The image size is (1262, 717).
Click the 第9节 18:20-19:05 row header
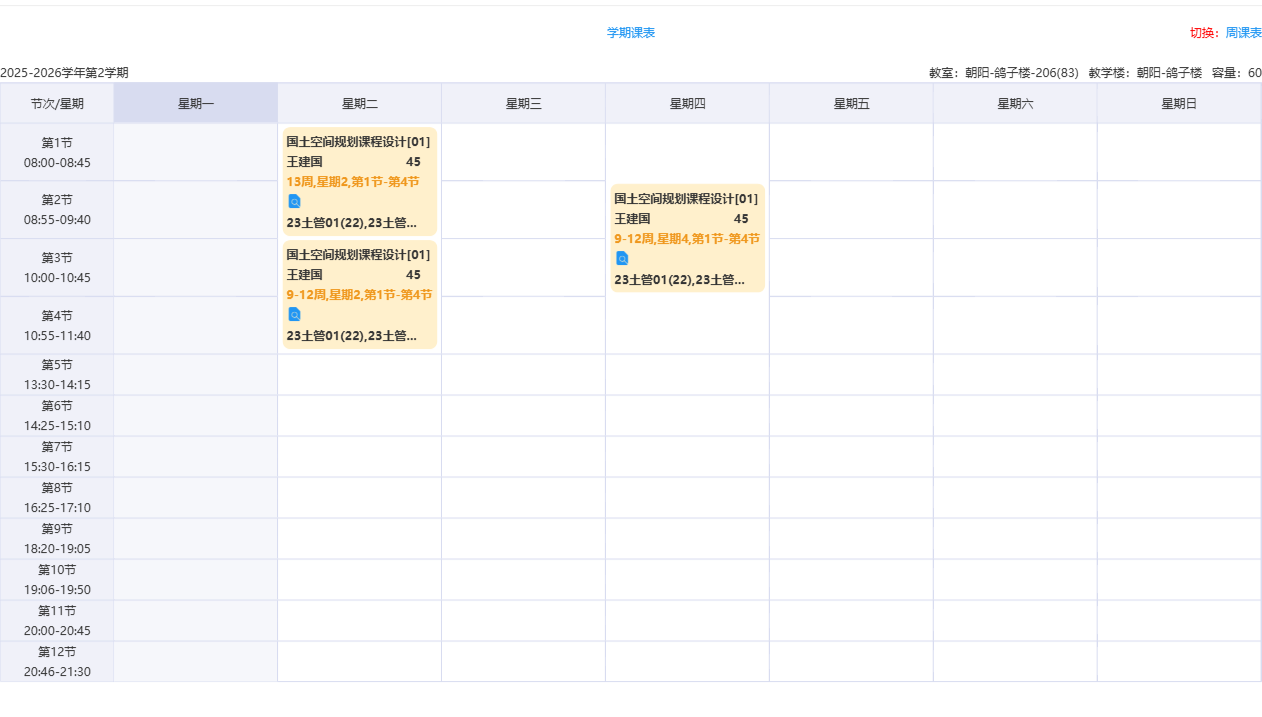pyautogui.click(x=57, y=539)
